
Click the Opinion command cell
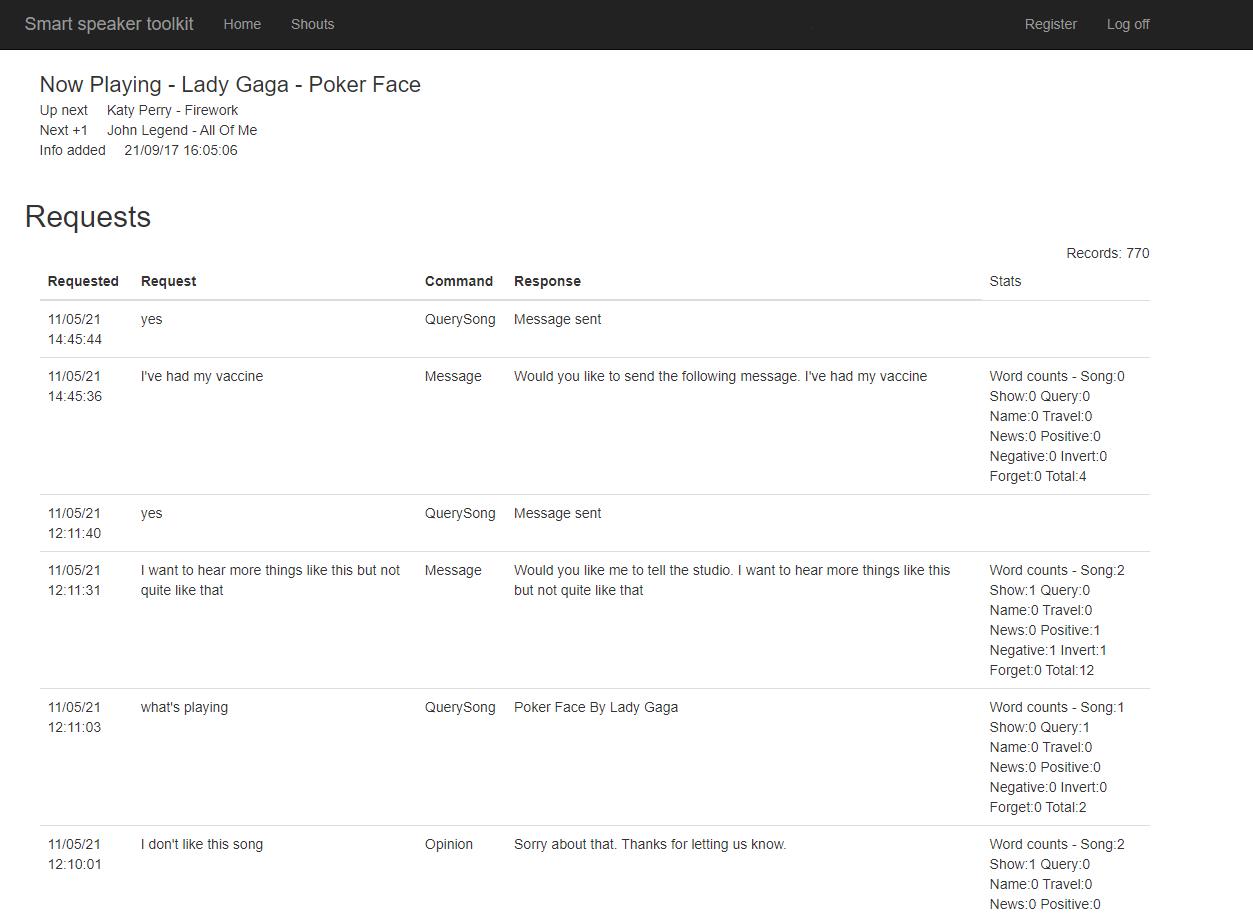point(449,844)
